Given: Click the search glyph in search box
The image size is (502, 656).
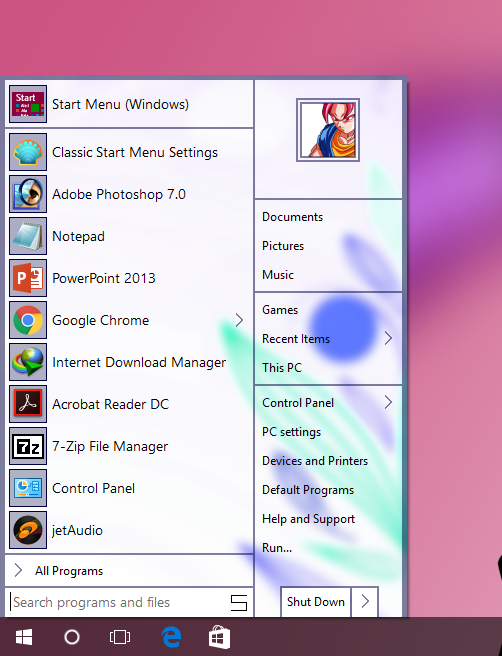Looking at the screenshot, I should pos(239,603).
